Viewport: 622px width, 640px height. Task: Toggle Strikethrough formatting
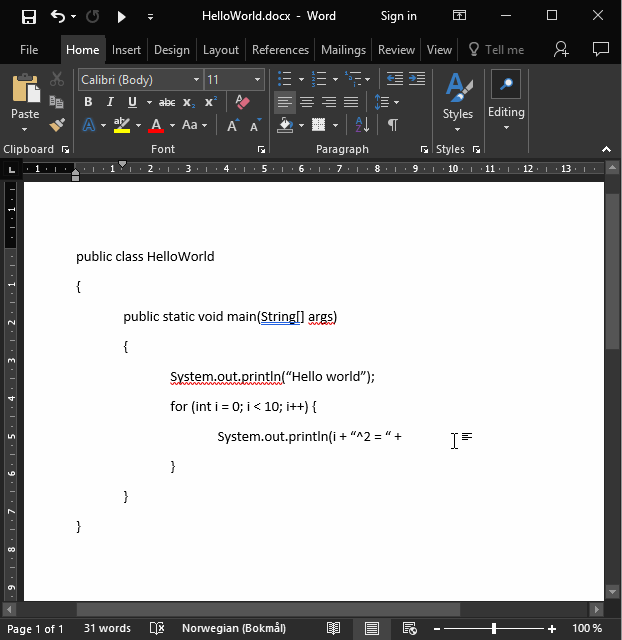pos(167,102)
